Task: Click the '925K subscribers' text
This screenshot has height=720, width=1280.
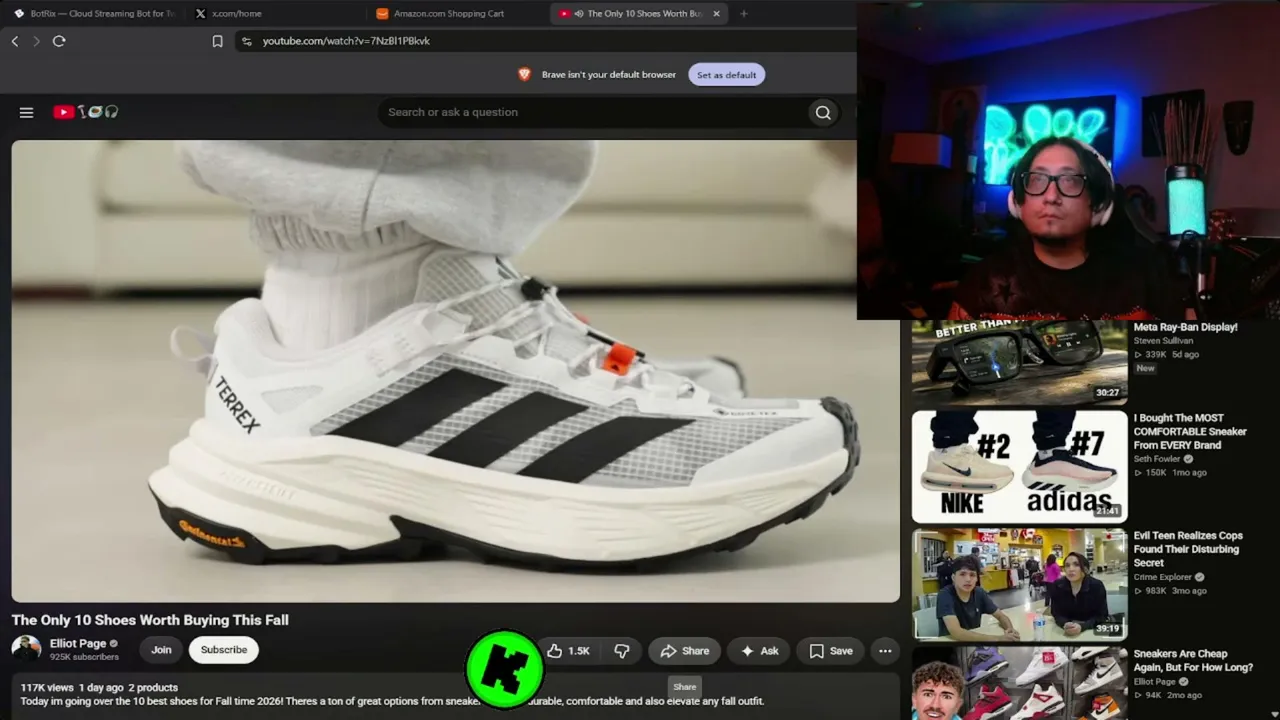Action: tap(84, 657)
